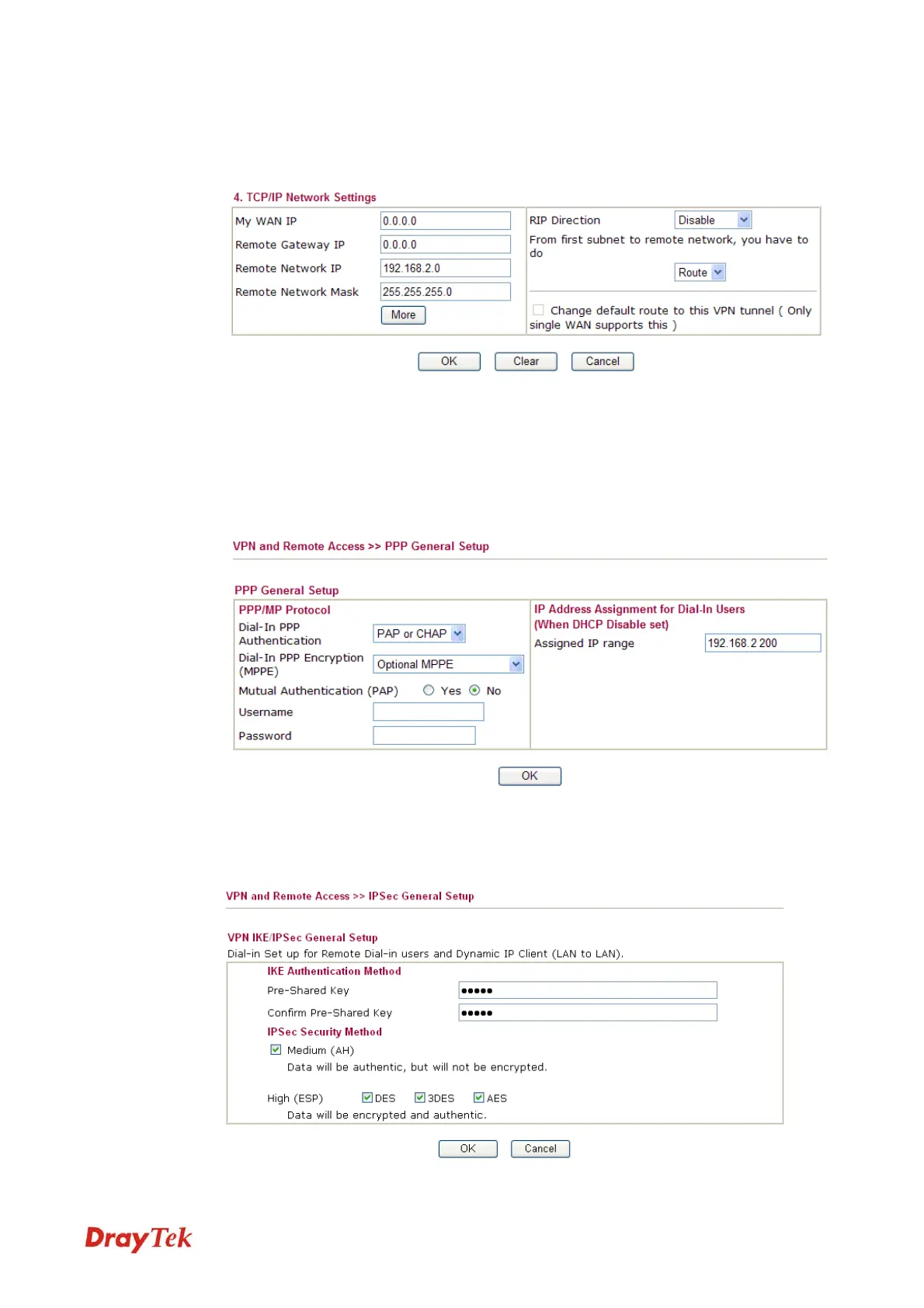Screen dimensions: 924x1308
Task: Cancel the IPSec General Setup
Action: coord(540,1149)
